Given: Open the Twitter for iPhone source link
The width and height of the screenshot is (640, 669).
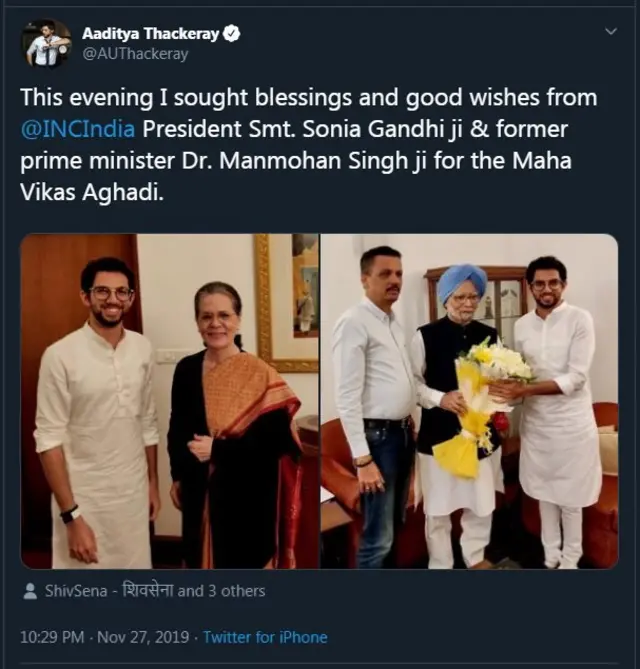Looking at the screenshot, I should 265,637.
